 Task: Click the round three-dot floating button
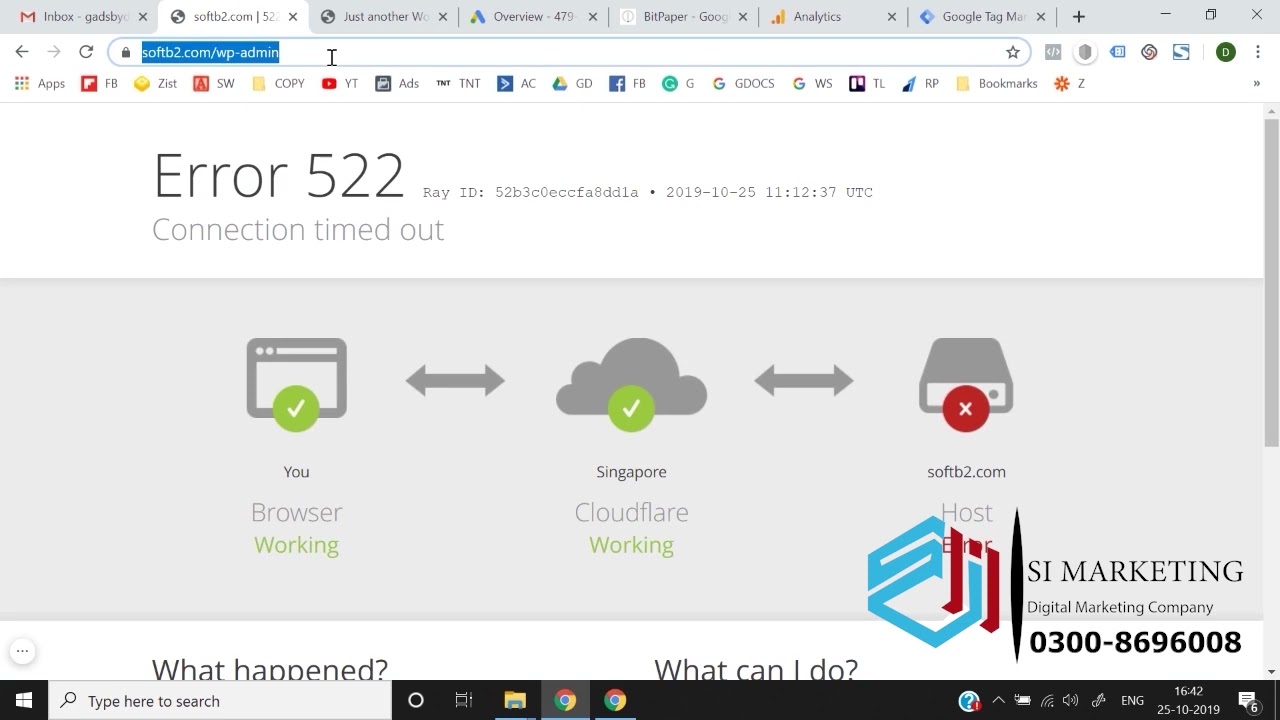pyautogui.click(x=22, y=652)
